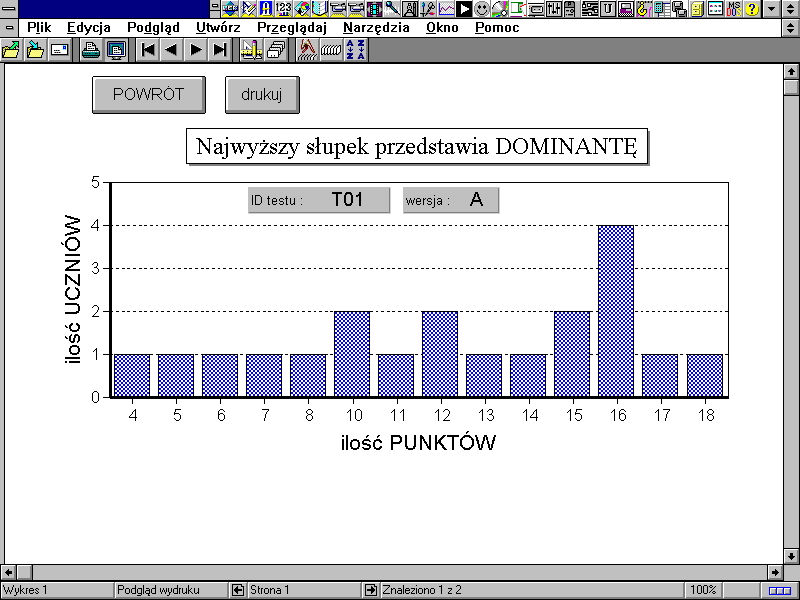Jump to last record with toolbar arrow
The width and height of the screenshot is (800, 600).
click(220, 49)
